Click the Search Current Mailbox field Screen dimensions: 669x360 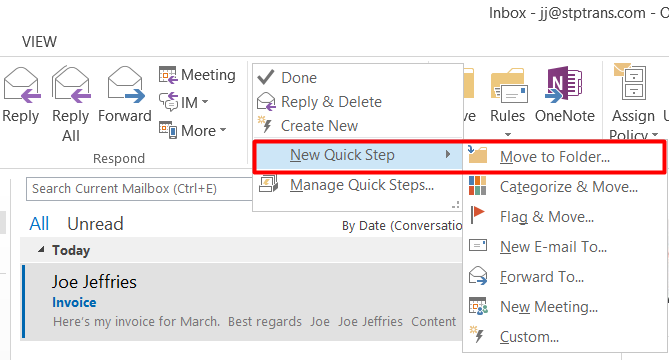click(x=139, y=189)
